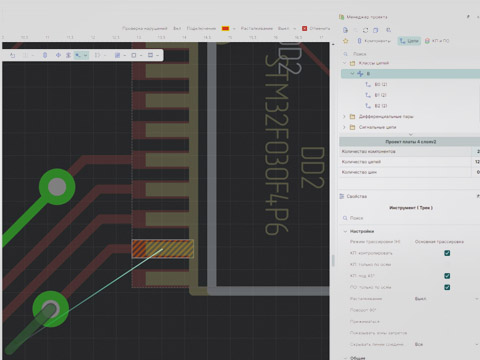Uncheck the КП контролировать checkbox
This screenshot has width=480, height=360.
coord(447,253)
